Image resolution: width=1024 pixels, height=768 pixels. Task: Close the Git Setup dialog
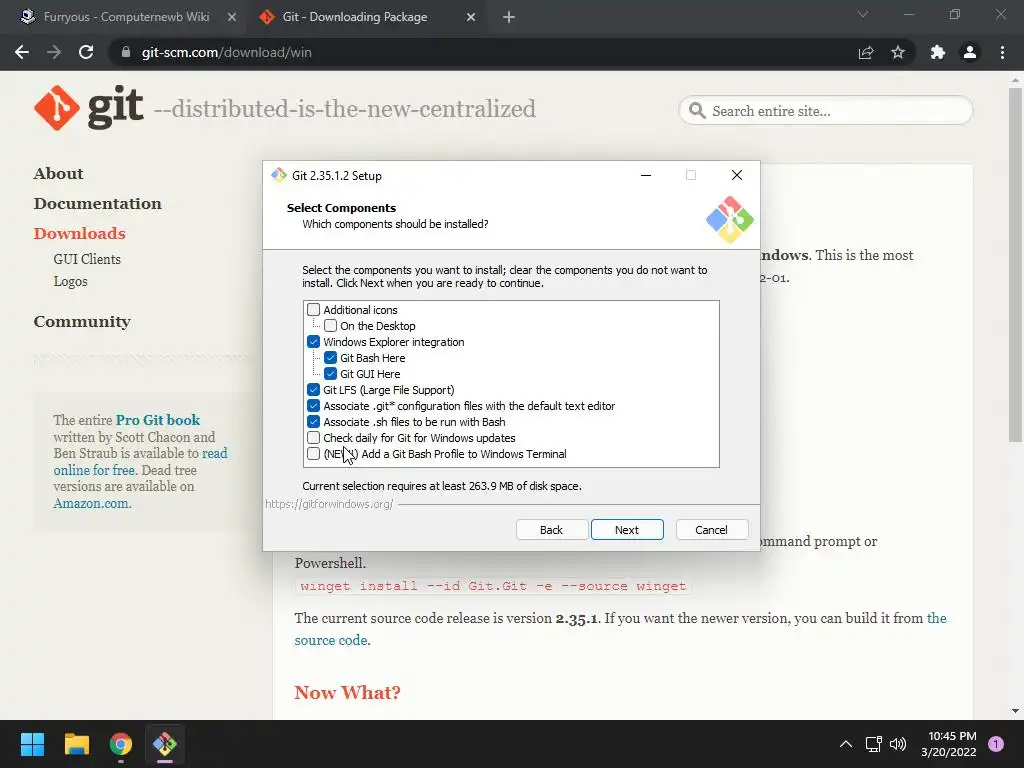coord(737,175)
